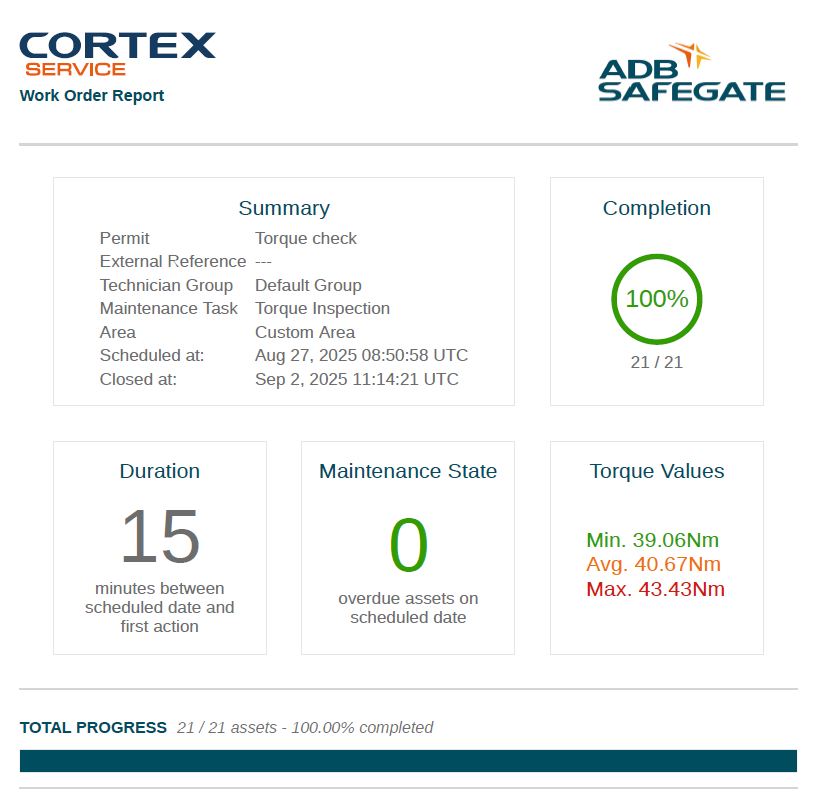Click the 100% completion circle
Viewport: 823px width, 811px height.
656,299
